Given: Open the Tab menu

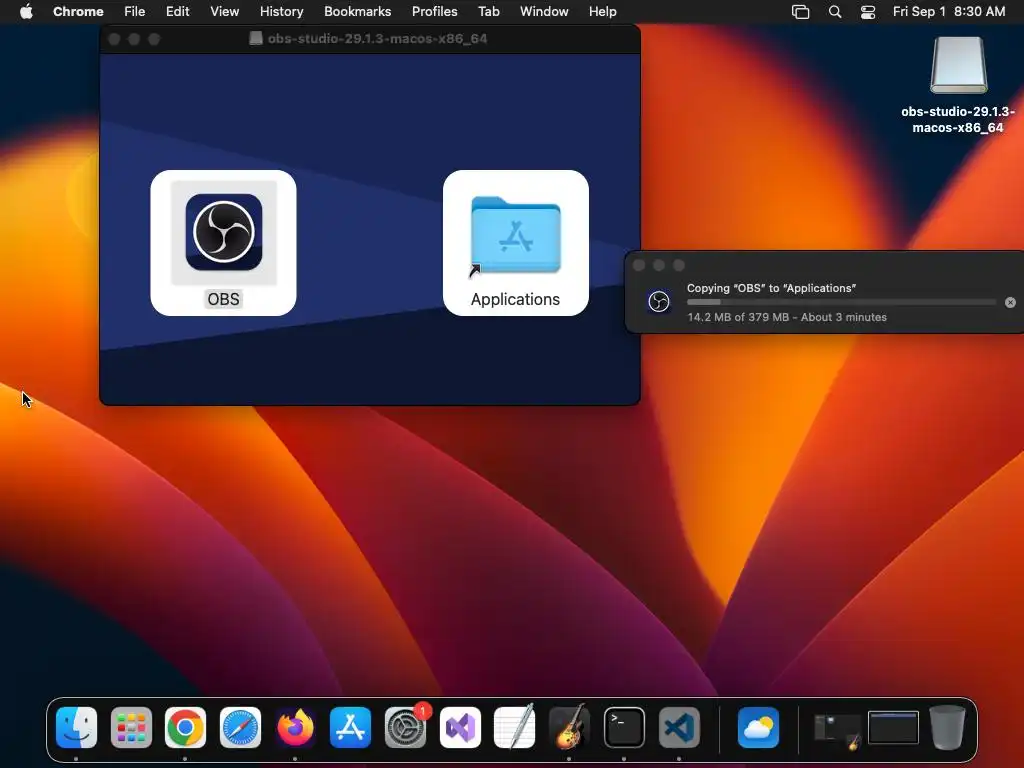Looking at the screenshot, I should [x=488, y=12].
